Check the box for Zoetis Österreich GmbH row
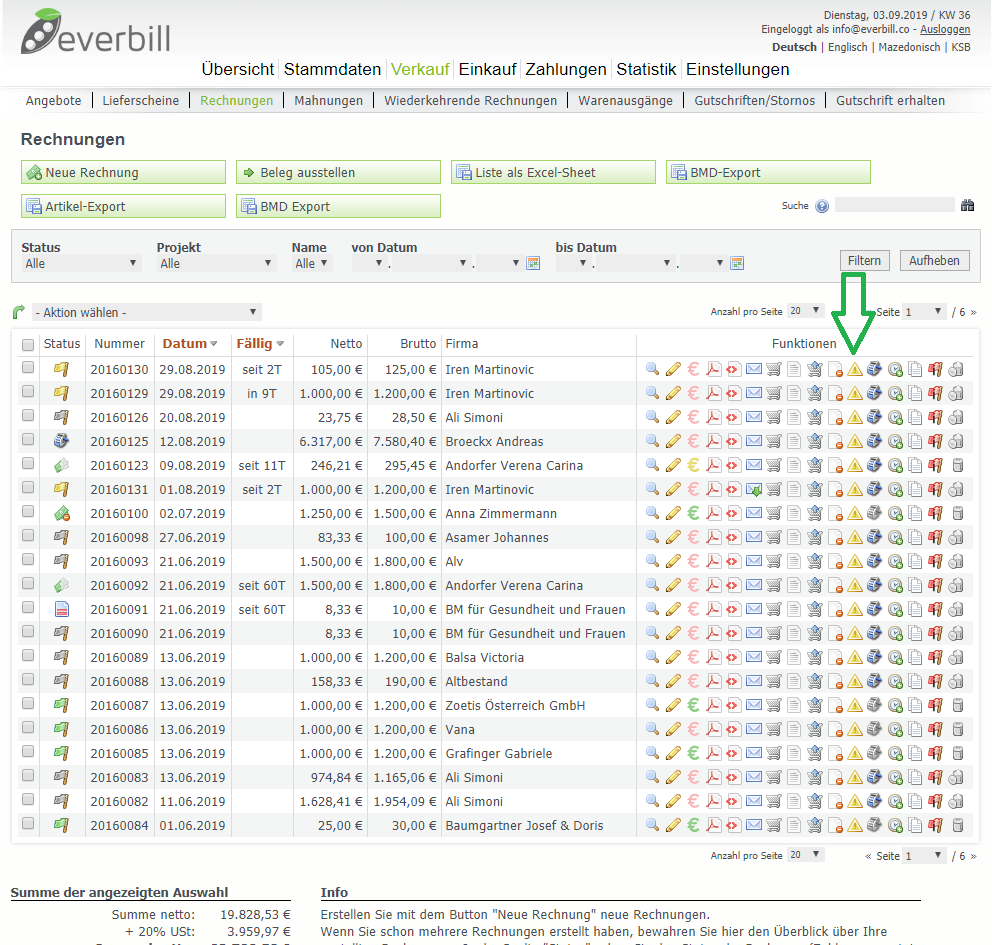Image resolution: width=992 pixels, height=945 pixels. coord(28,704)
